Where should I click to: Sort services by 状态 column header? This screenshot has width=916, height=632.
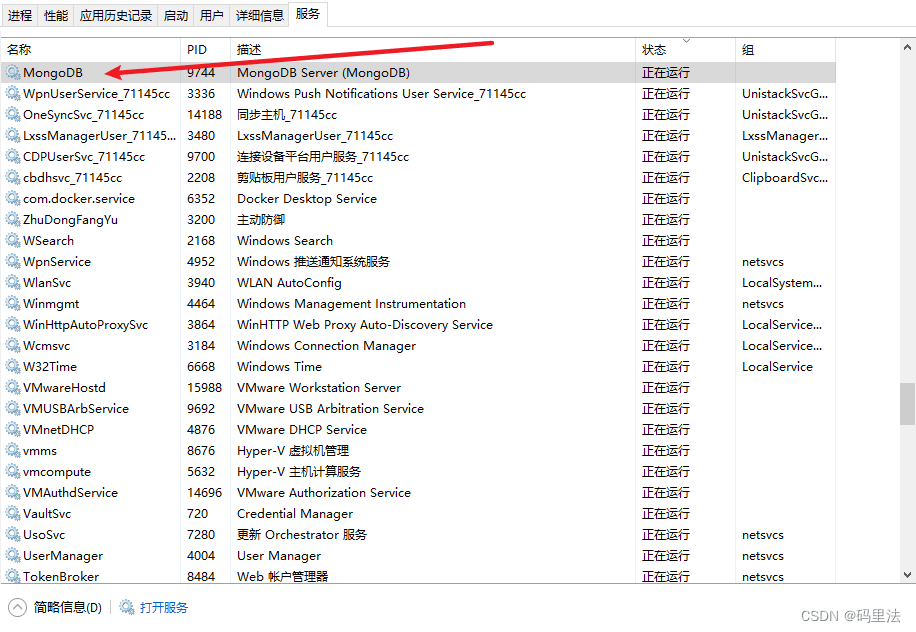click(x=654, y=50)
